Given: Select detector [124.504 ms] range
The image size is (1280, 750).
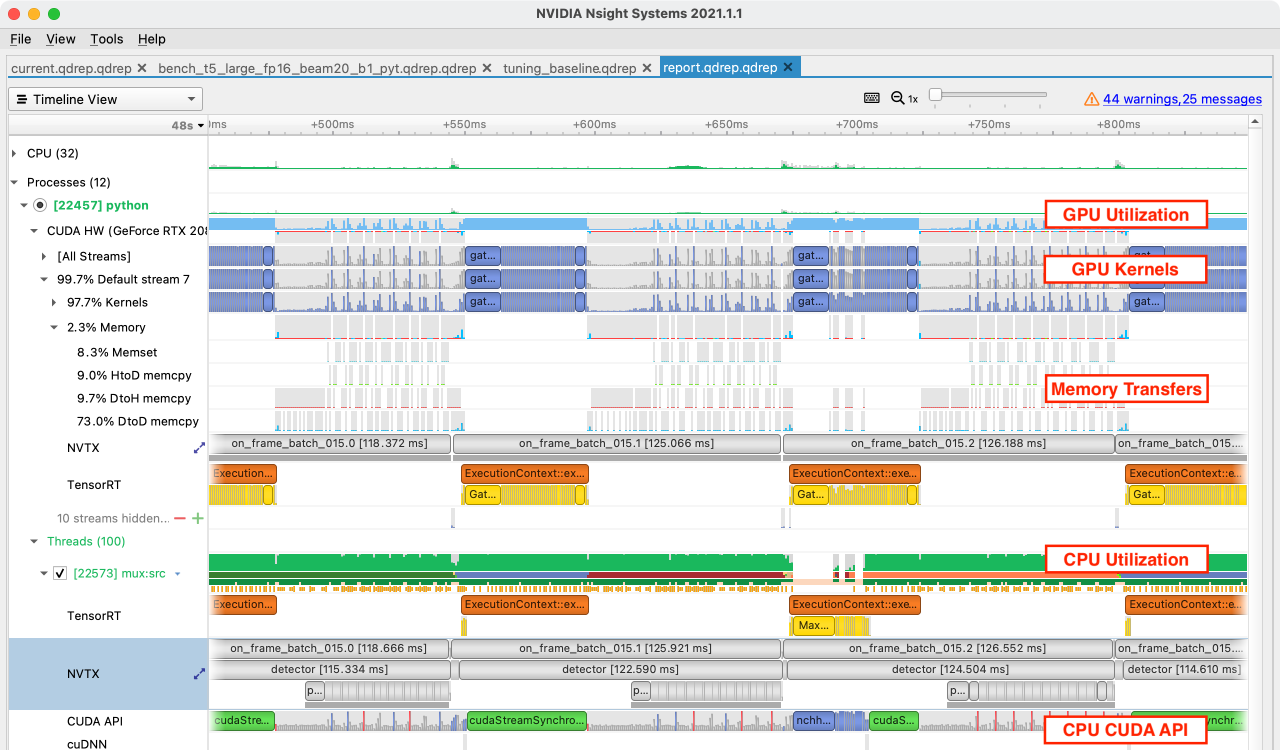Looking at the screenshot, I should [950, 669].
